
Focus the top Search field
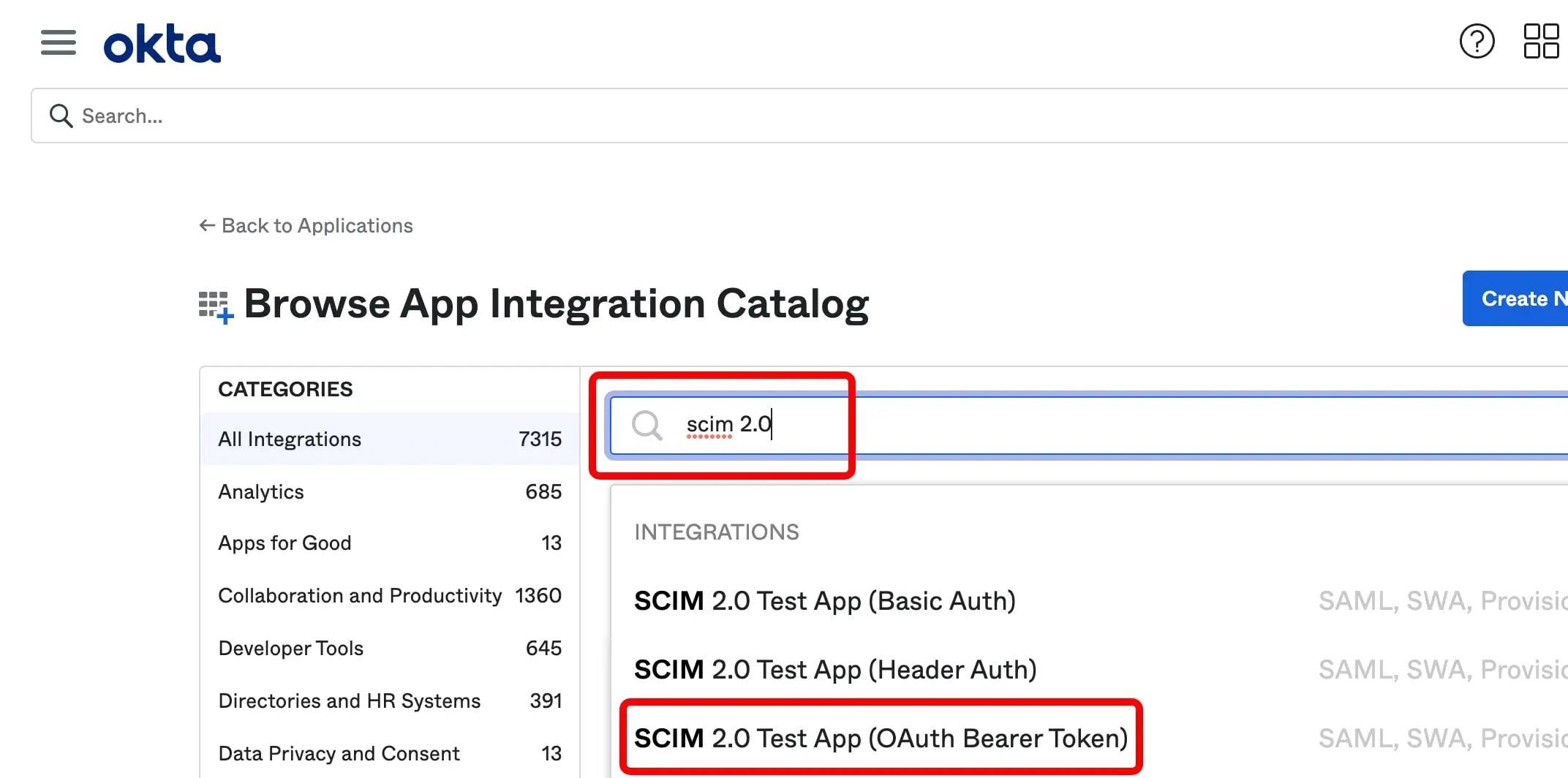[799, 116]
